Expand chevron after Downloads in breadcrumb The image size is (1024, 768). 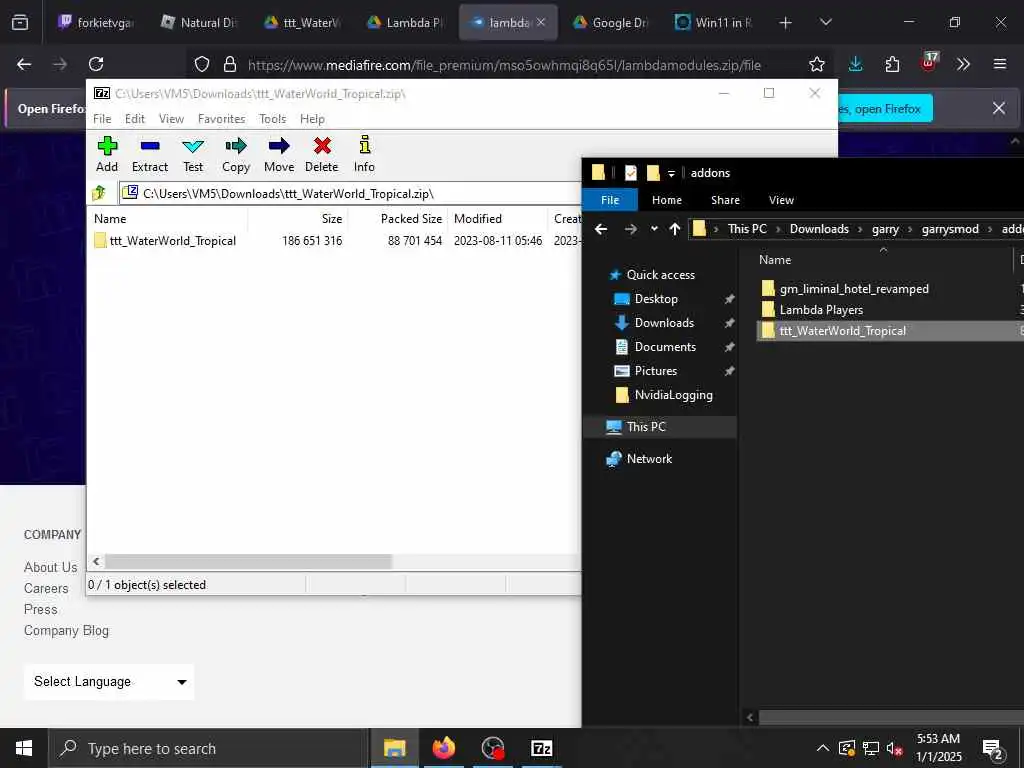(860, 229)
